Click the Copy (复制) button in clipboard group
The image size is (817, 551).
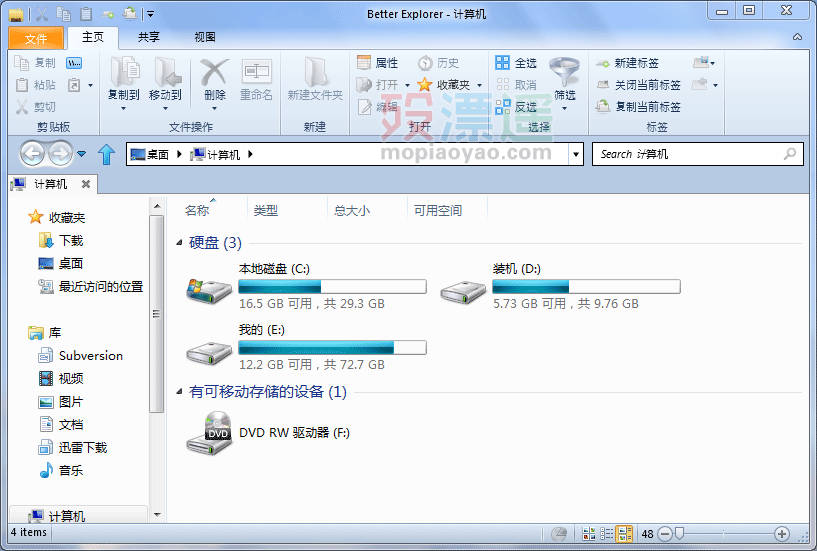(34, 63)
